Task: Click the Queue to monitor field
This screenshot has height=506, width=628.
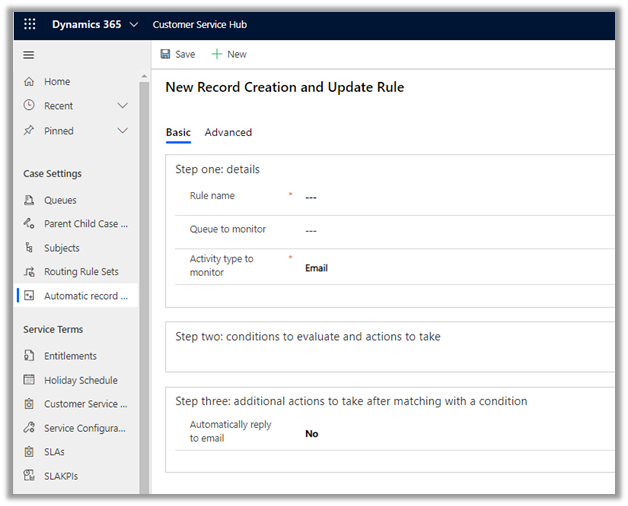Action: [x=450, y=230]
